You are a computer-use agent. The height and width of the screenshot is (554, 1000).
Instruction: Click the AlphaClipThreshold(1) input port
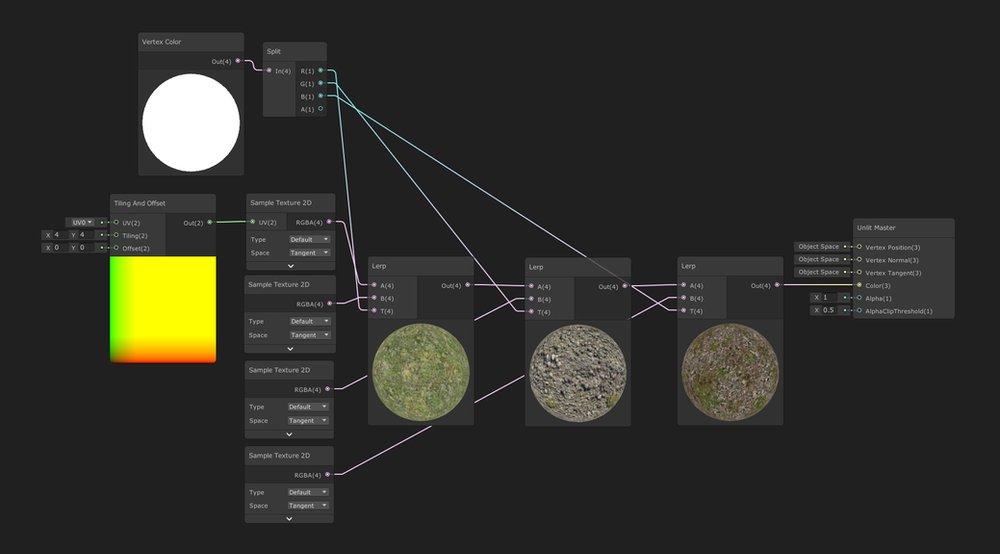(x=859, y=310)
